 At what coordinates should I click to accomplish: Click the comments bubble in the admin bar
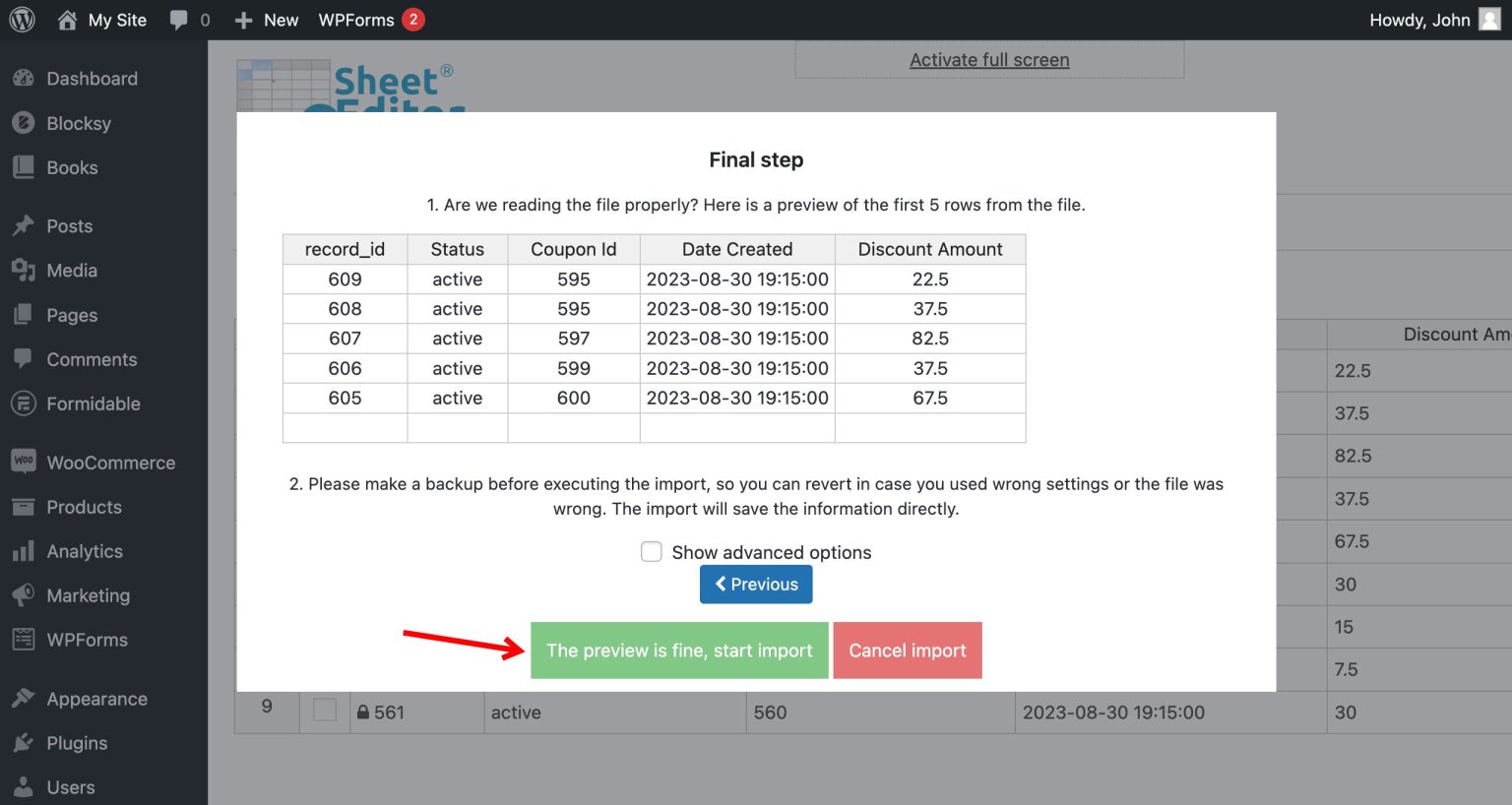click(x=179, y=19)
